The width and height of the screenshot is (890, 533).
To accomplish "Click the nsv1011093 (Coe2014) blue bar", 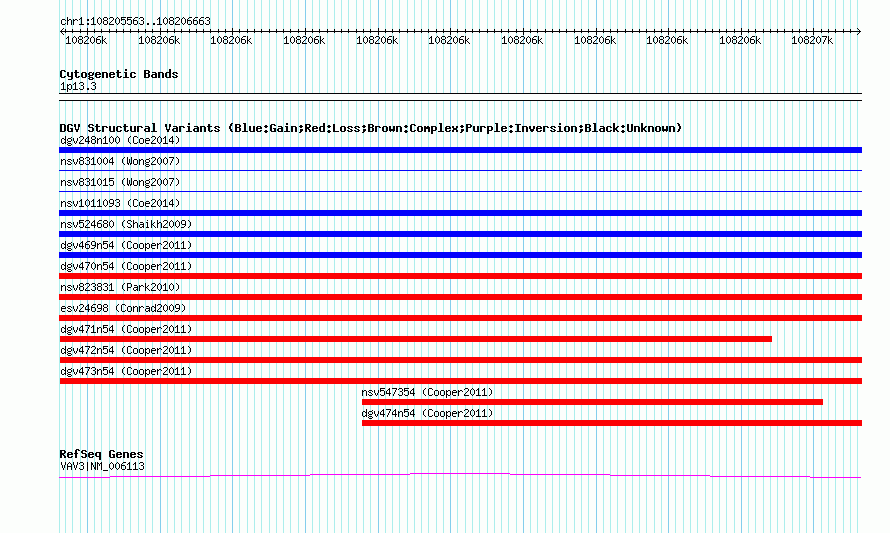I will (x=460, y=213).
